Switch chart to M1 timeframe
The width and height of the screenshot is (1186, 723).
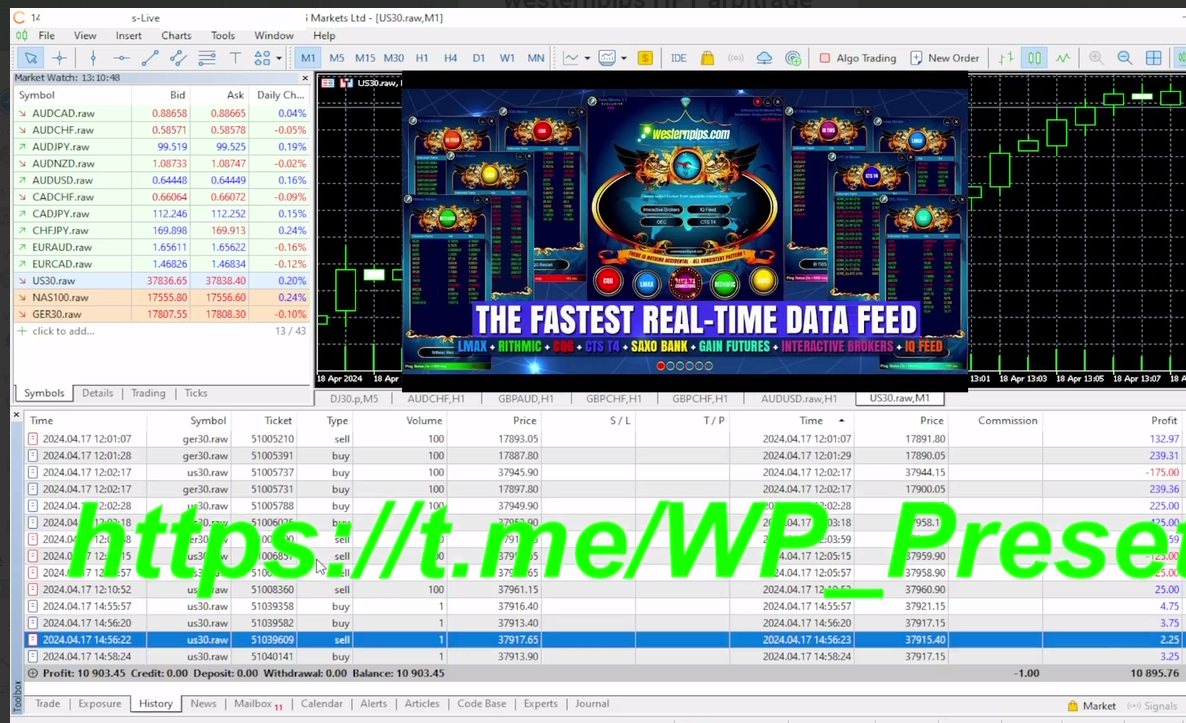tap(308, 58)
